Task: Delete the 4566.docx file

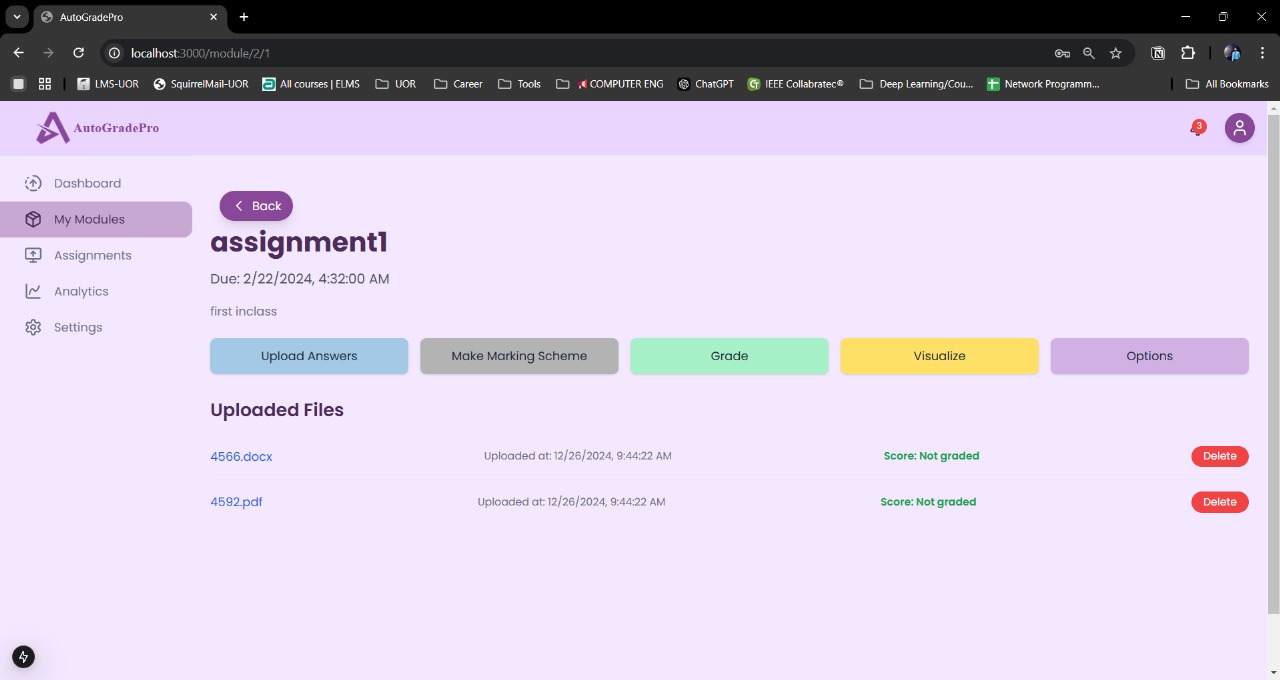Action: pyautogui.click(x=1219, y=456)
